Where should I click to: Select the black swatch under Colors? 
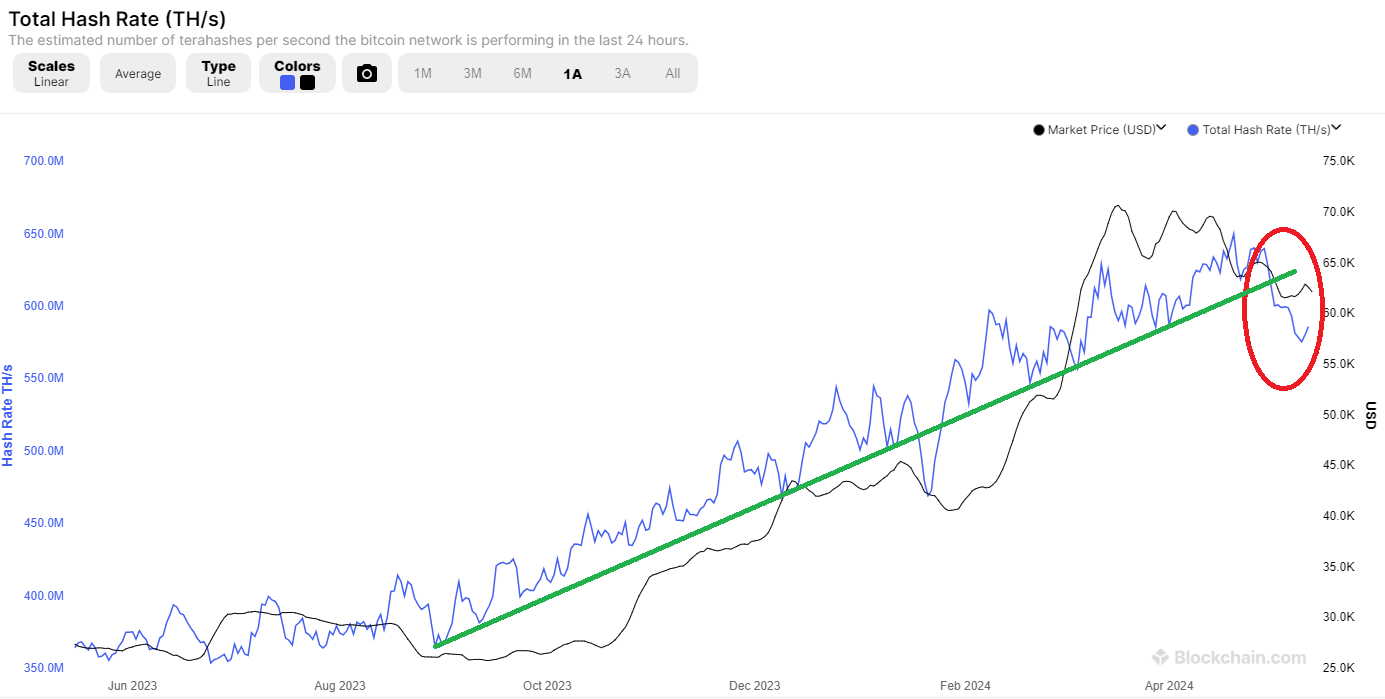tap(306, 82)
